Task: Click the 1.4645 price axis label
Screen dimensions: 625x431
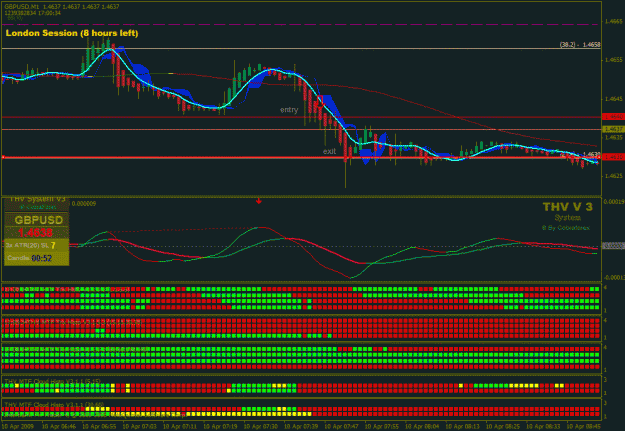Action: [x=614, y=98]
